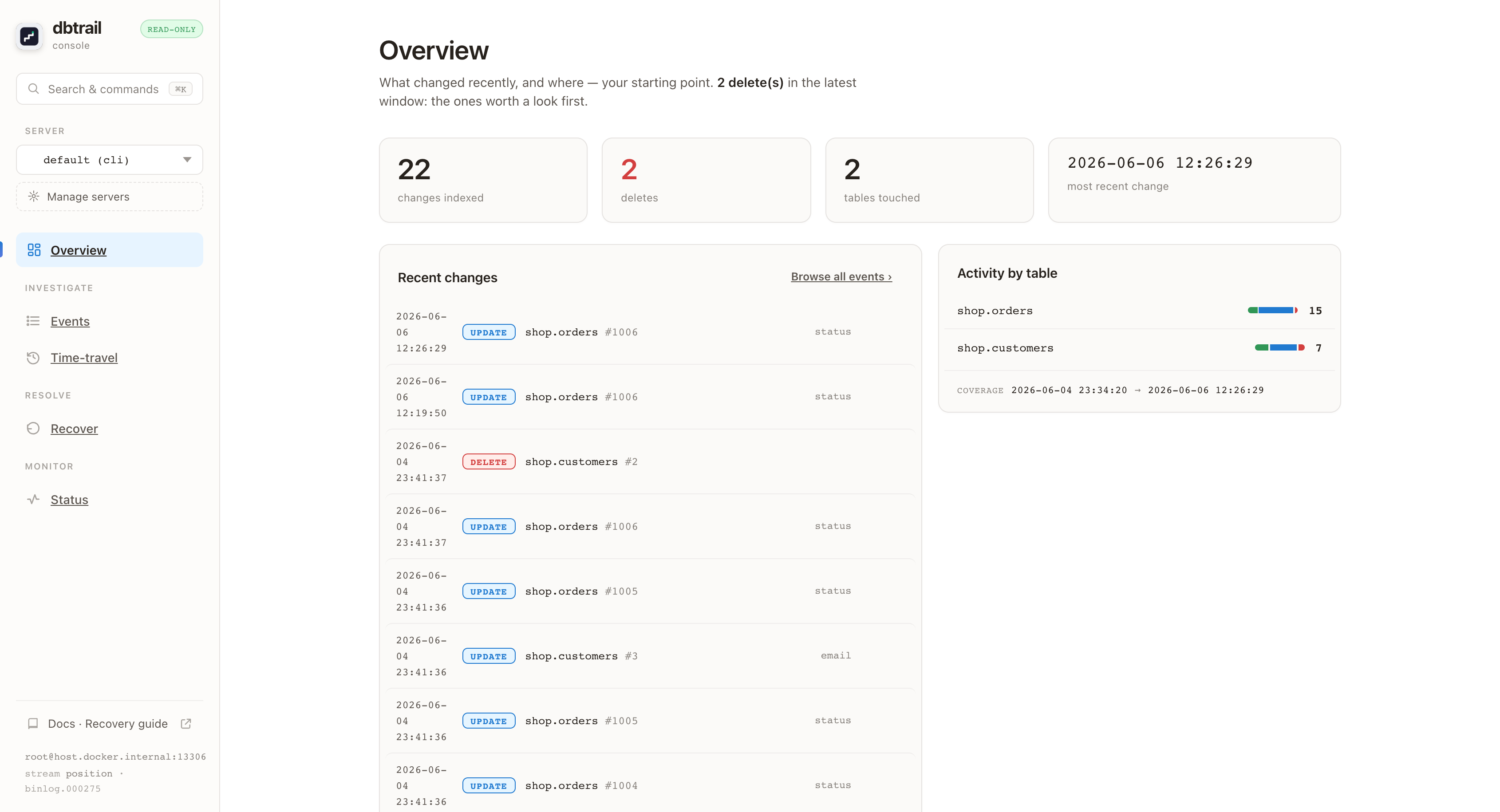Click the most recent change timestamp card
Image resolution: width=1500 pixels, height=812 pixels.
tap(1194, 180)
